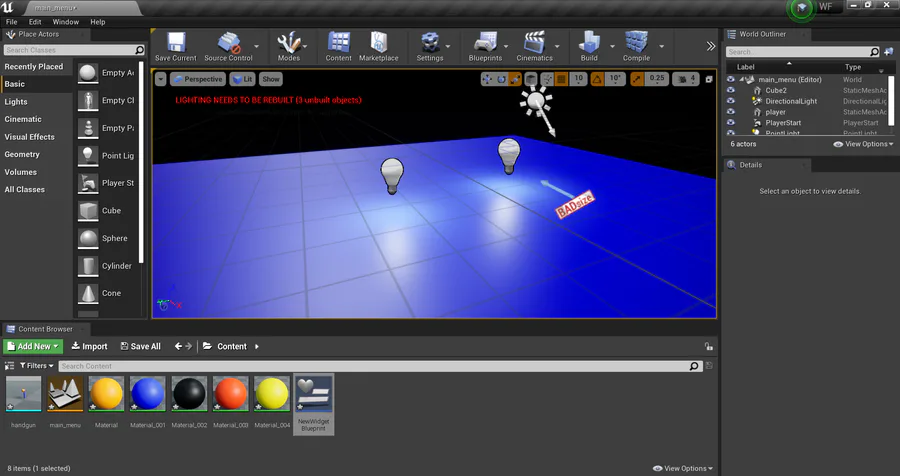Open the rotation snap angle 10° dropdown
Image resolution: width=900 pixels, height=476 pixels.
[x=615, y=79]
